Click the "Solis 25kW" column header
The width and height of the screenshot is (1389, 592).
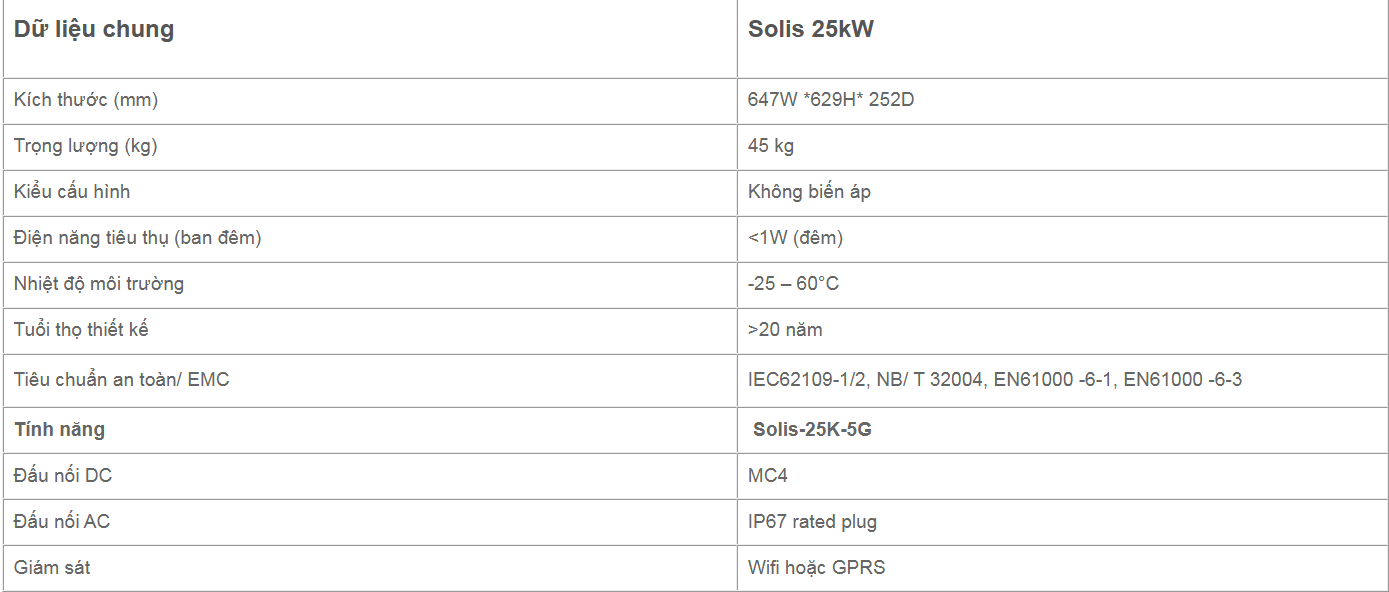coord(811,30)
